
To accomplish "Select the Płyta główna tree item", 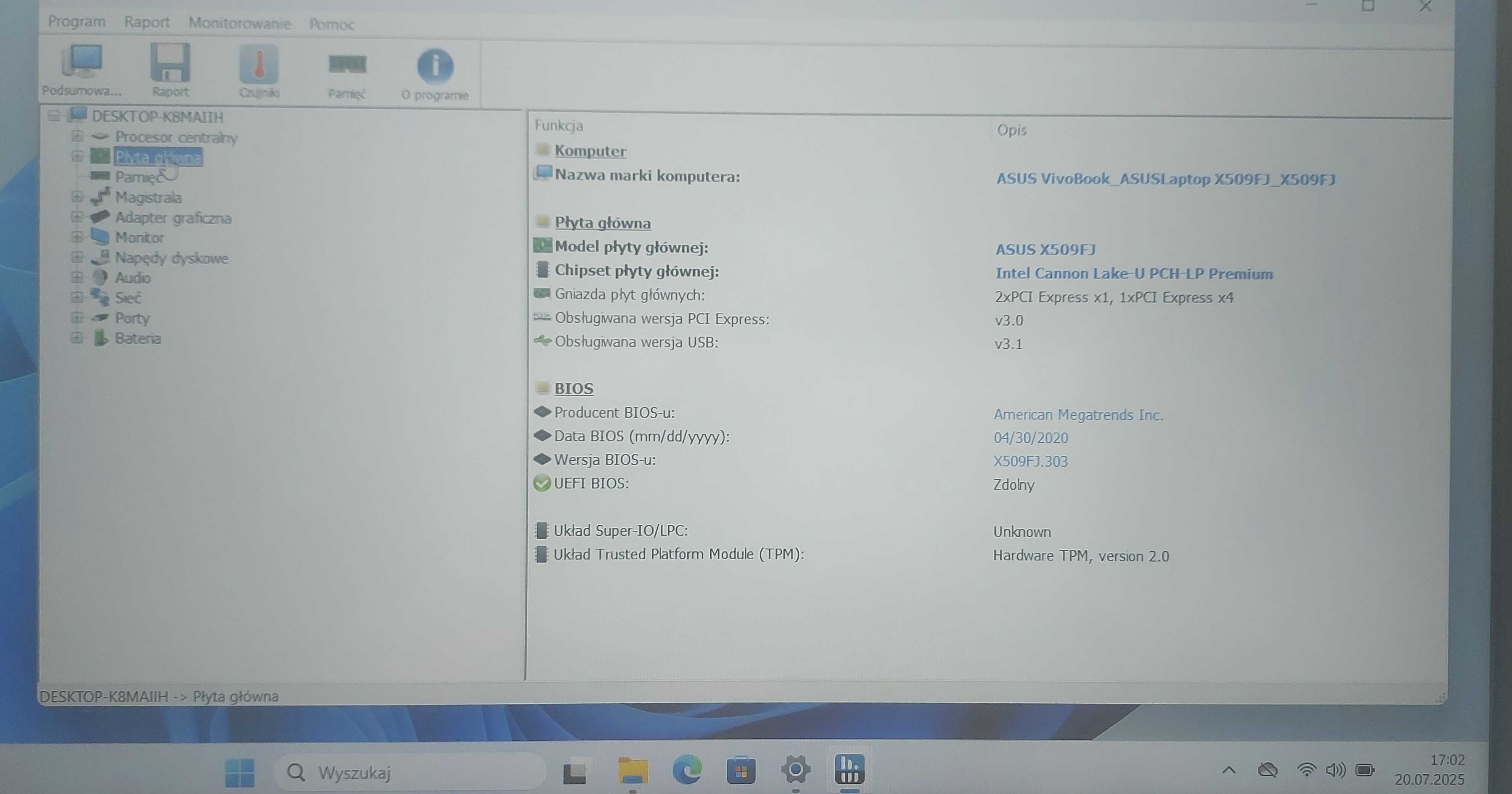I will coord(158,157).
